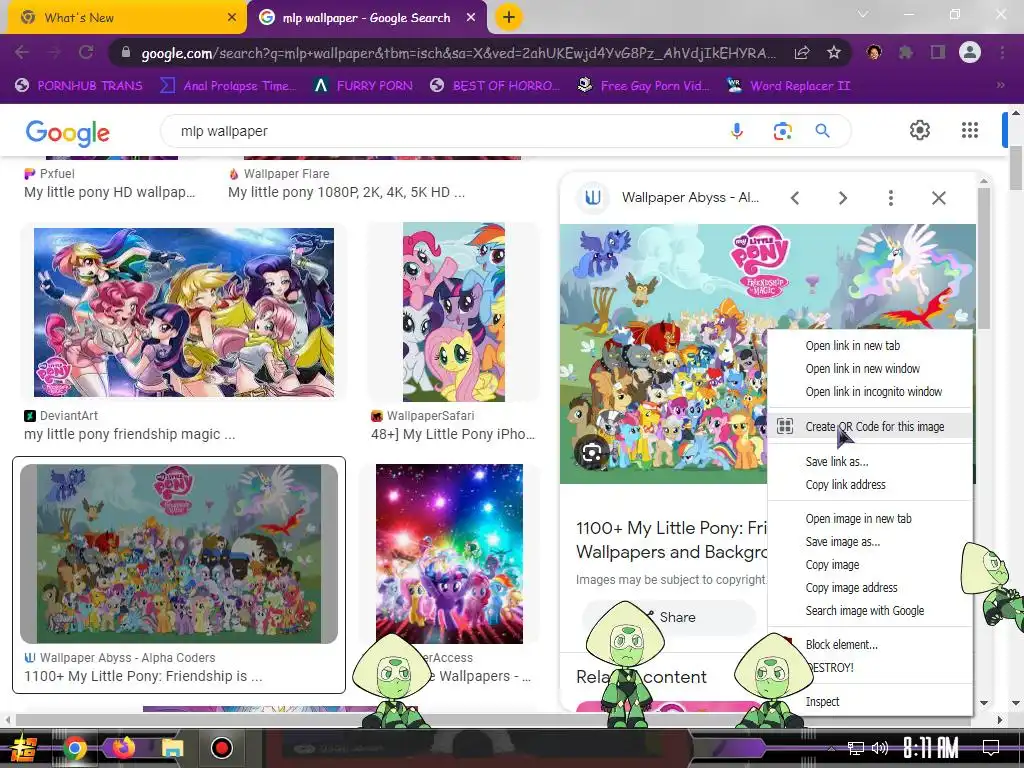The image size is (1024, 768).
Task: Click the address bar URL
Action: click(x=457, y=53)
